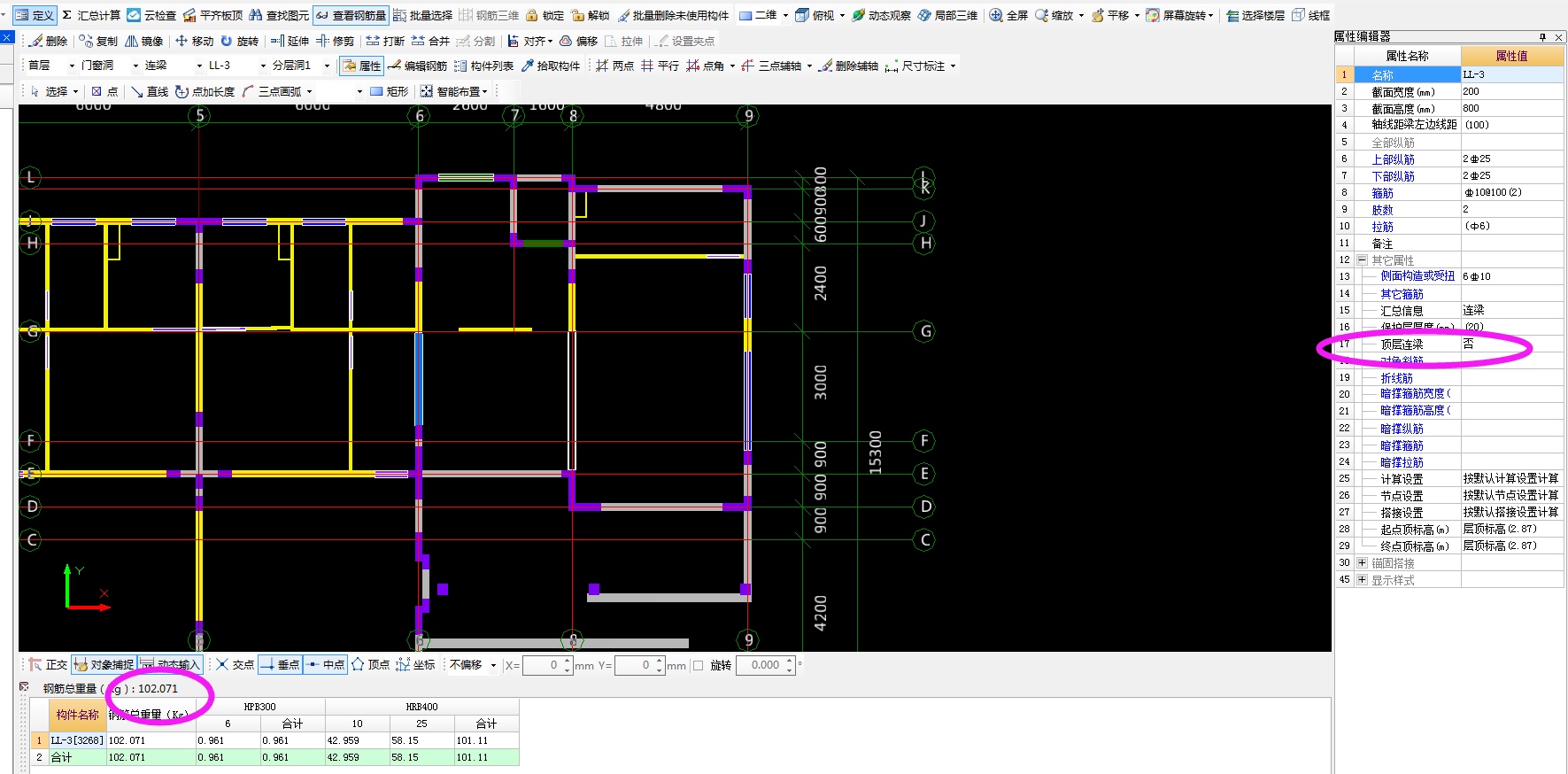Image resolution: width=1568 pixels, height=774 pixels.
Task: Select the 移动 move tool
Action: [194, 41]
